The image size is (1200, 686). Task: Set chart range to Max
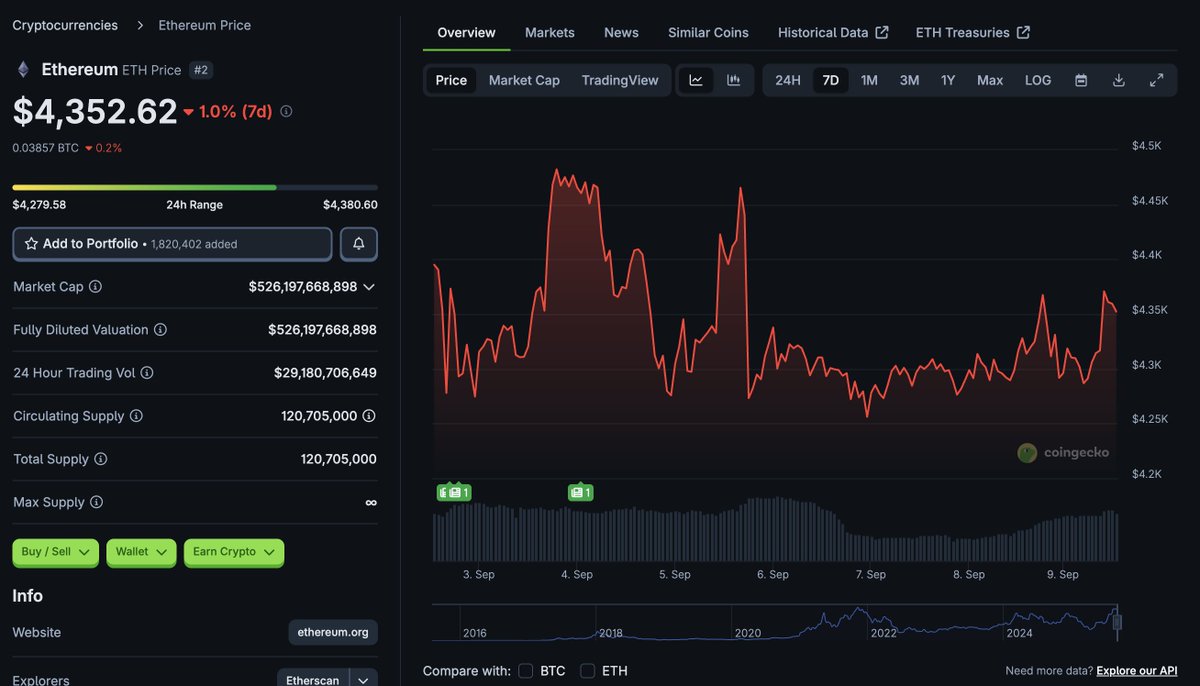[x=990, y=80]
